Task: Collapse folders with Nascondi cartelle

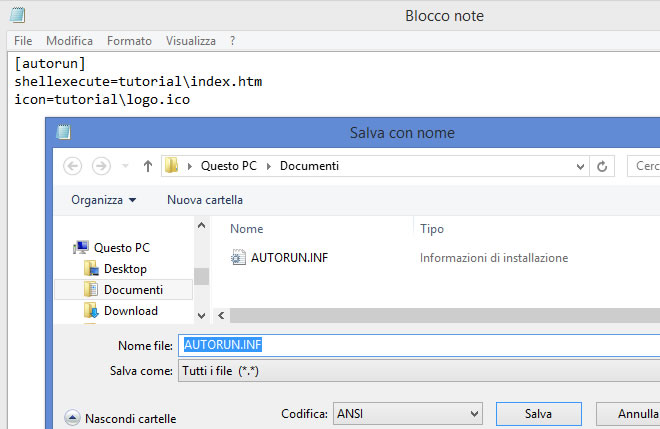Action: point(120,418)
